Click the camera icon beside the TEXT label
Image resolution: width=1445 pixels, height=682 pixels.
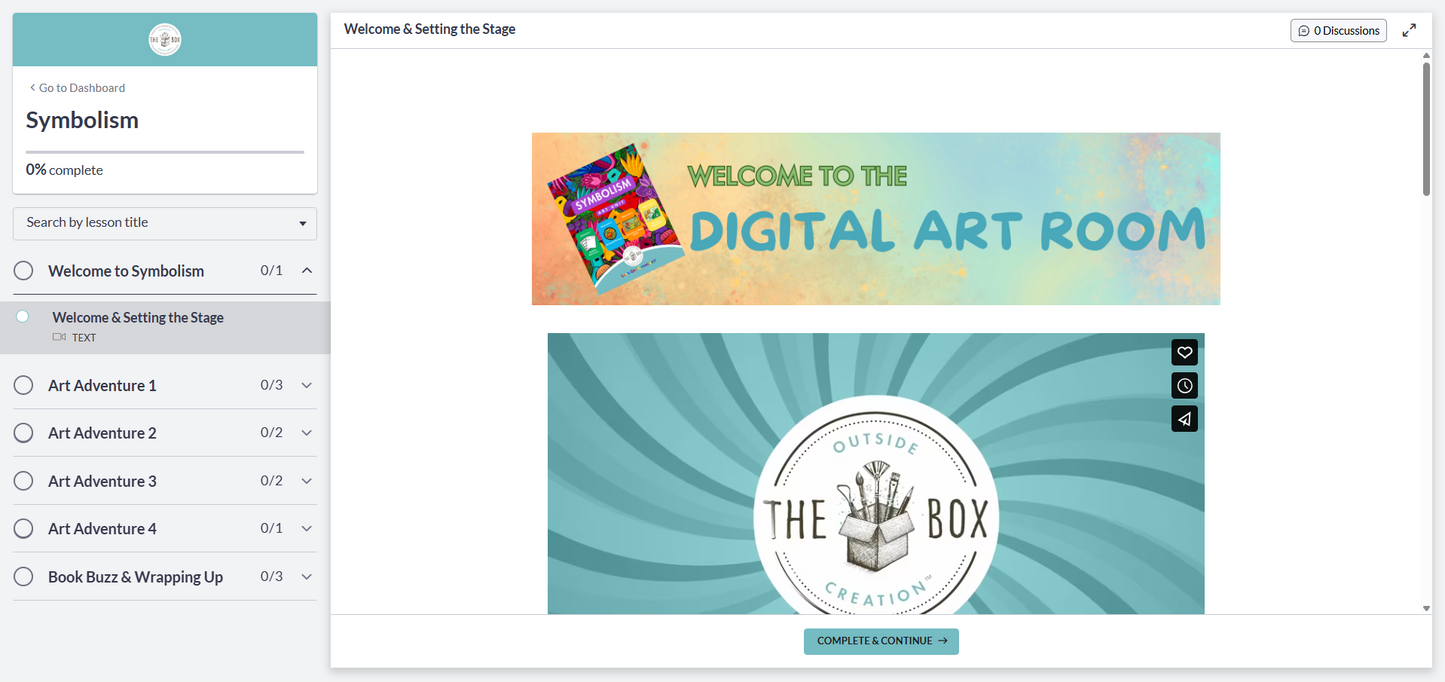(60, 337)
